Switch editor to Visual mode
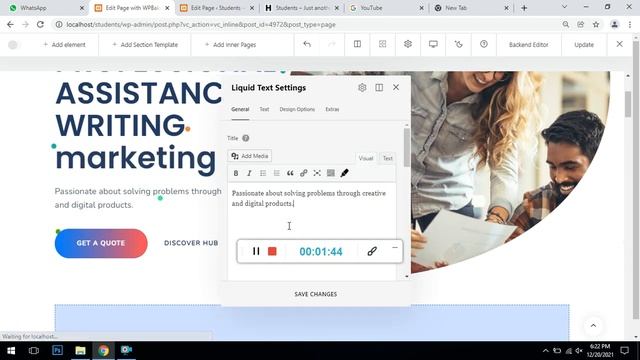640x360 pixels. [x=366, y=158]
